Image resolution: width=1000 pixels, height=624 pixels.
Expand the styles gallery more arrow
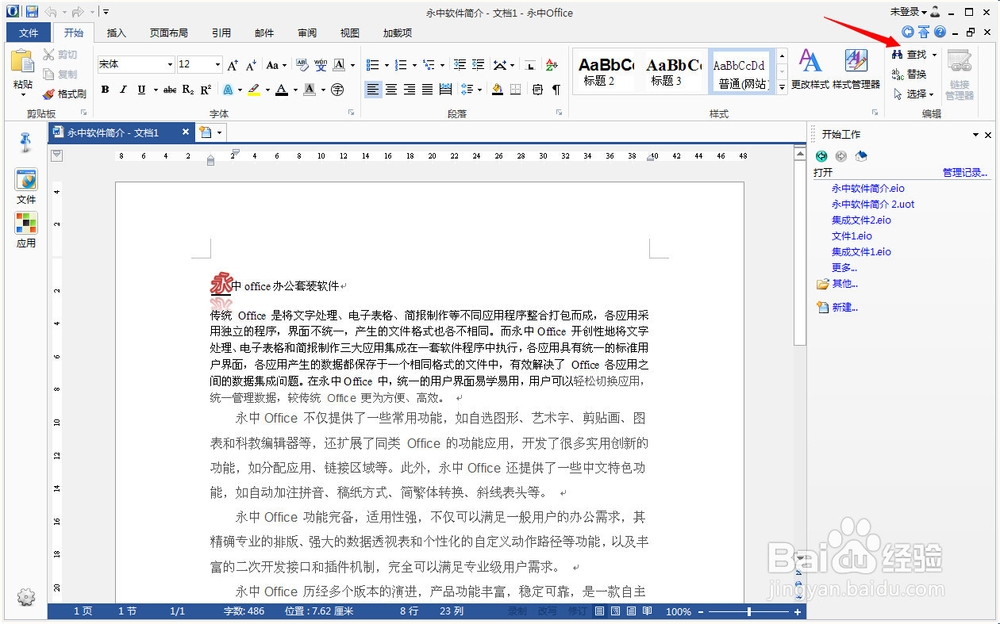[x=782, y=87]
